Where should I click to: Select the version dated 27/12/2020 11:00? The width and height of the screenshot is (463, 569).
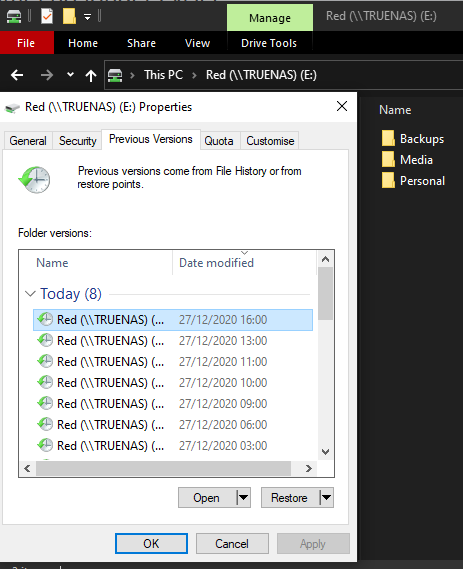tap(173, 362)
